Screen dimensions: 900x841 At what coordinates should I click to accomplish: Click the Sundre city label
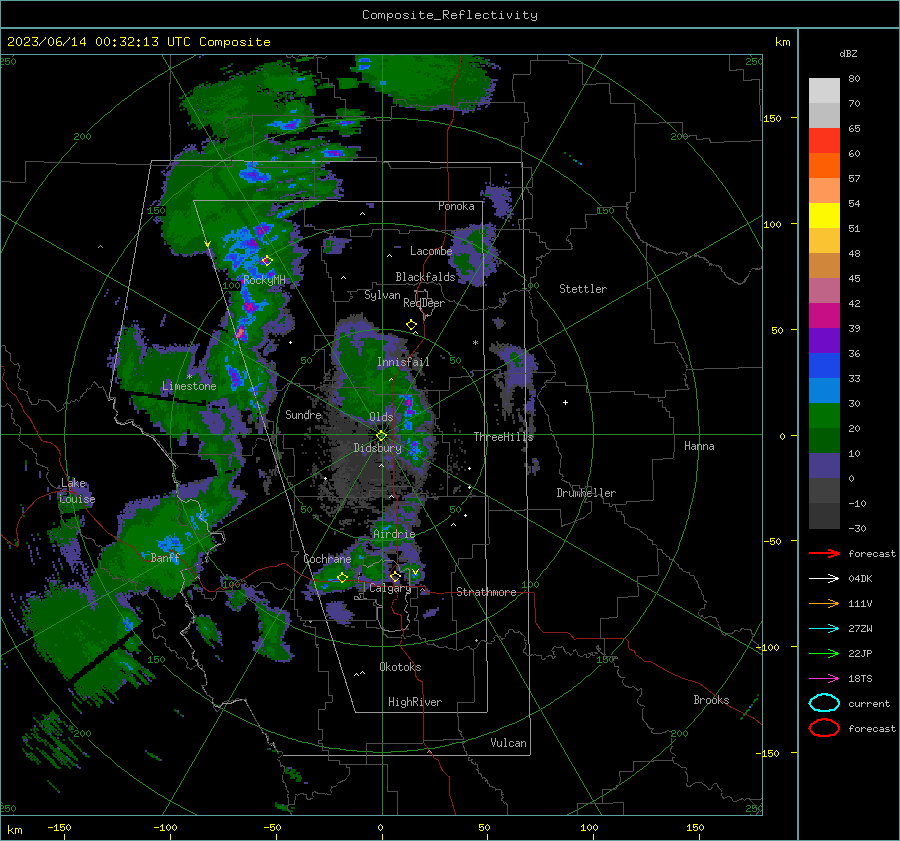pos(303,414)
